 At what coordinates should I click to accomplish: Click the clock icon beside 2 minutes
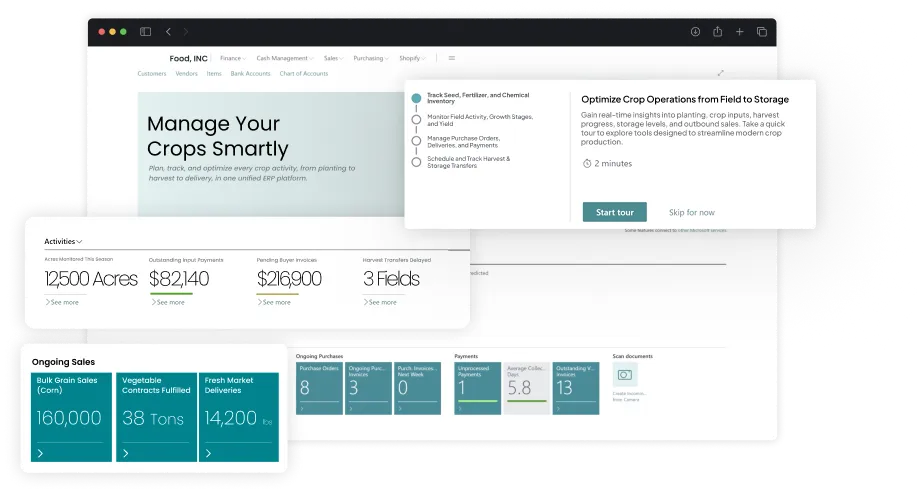click(x=587, y=164)
